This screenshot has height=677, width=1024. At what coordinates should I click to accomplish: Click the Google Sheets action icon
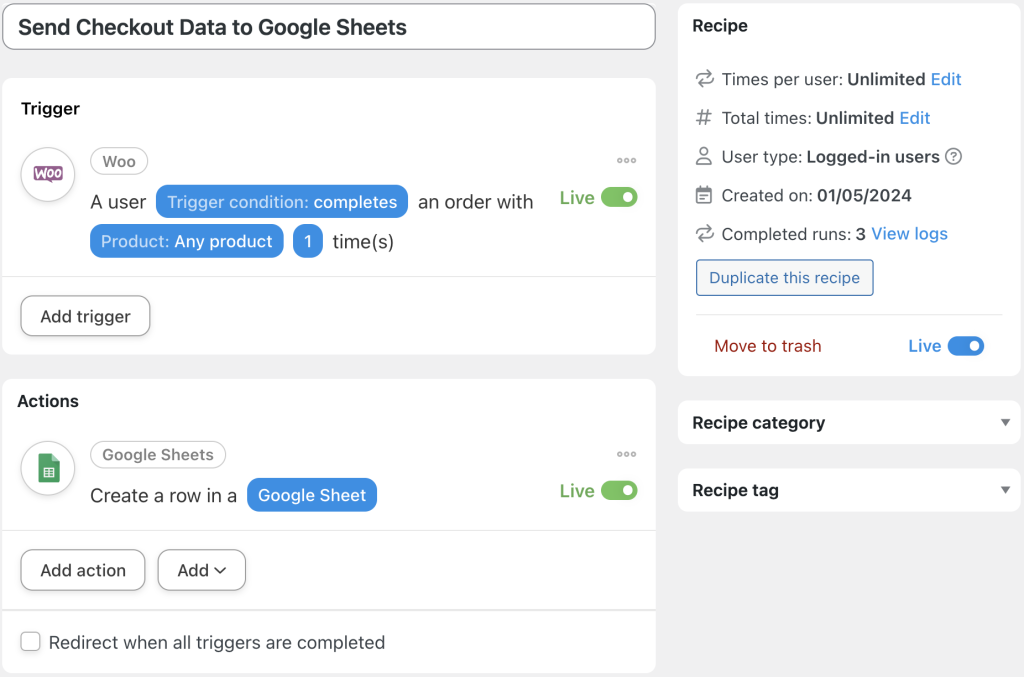pos(47,468)
